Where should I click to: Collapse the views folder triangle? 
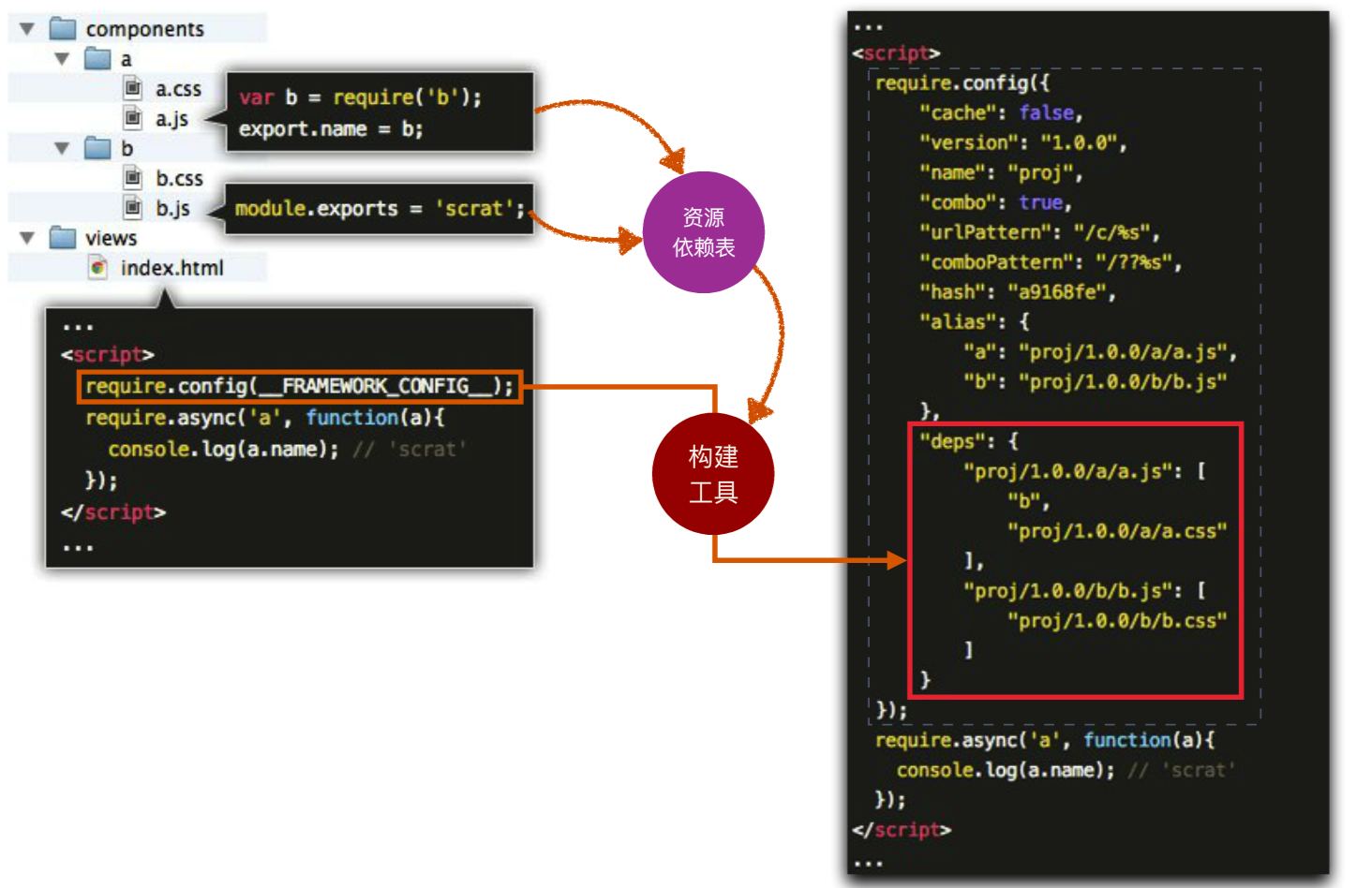27,238
